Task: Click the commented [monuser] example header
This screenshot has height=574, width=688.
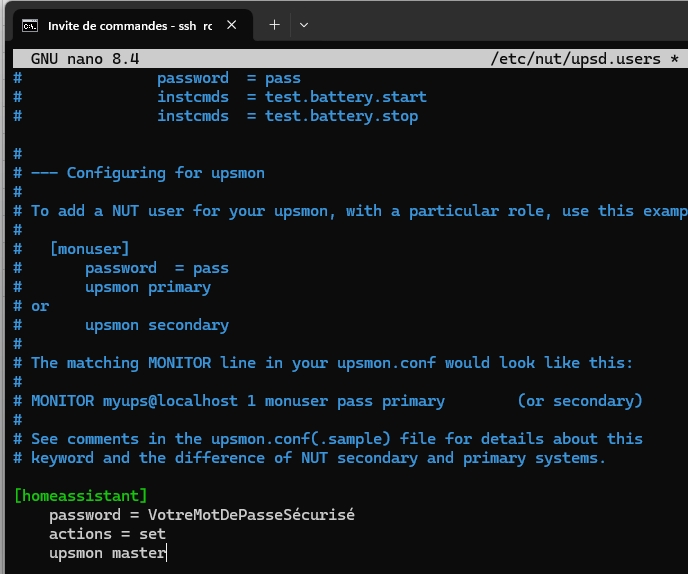Action: (90, 249)
